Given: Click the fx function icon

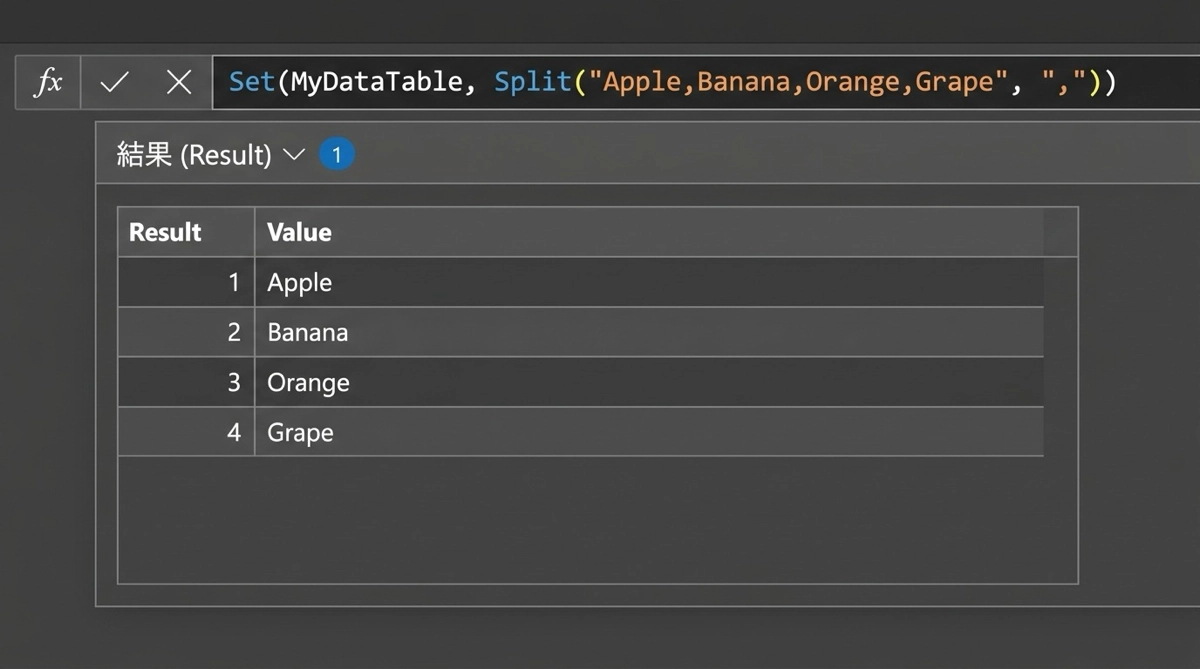Looking at the screenshot, I should pyautogui.click(x=48, y=82).
